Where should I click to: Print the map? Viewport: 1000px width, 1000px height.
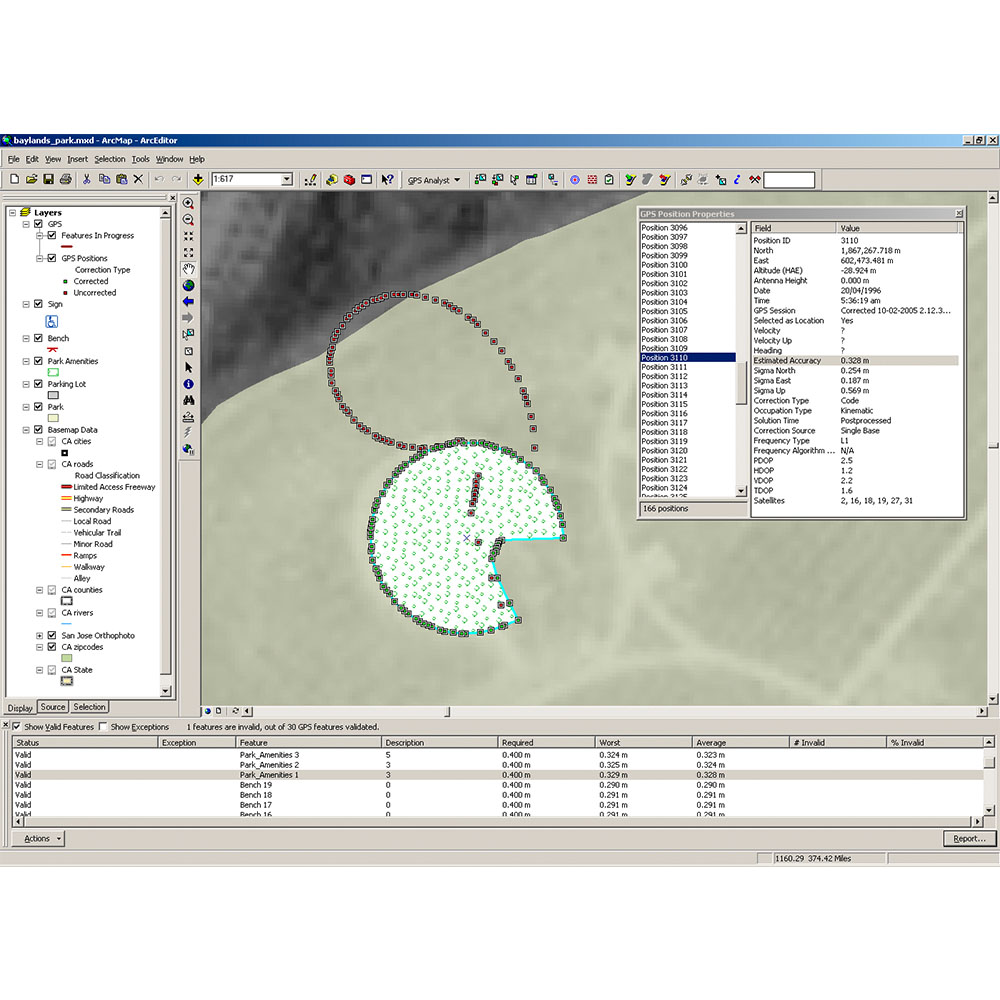point(65,180)
